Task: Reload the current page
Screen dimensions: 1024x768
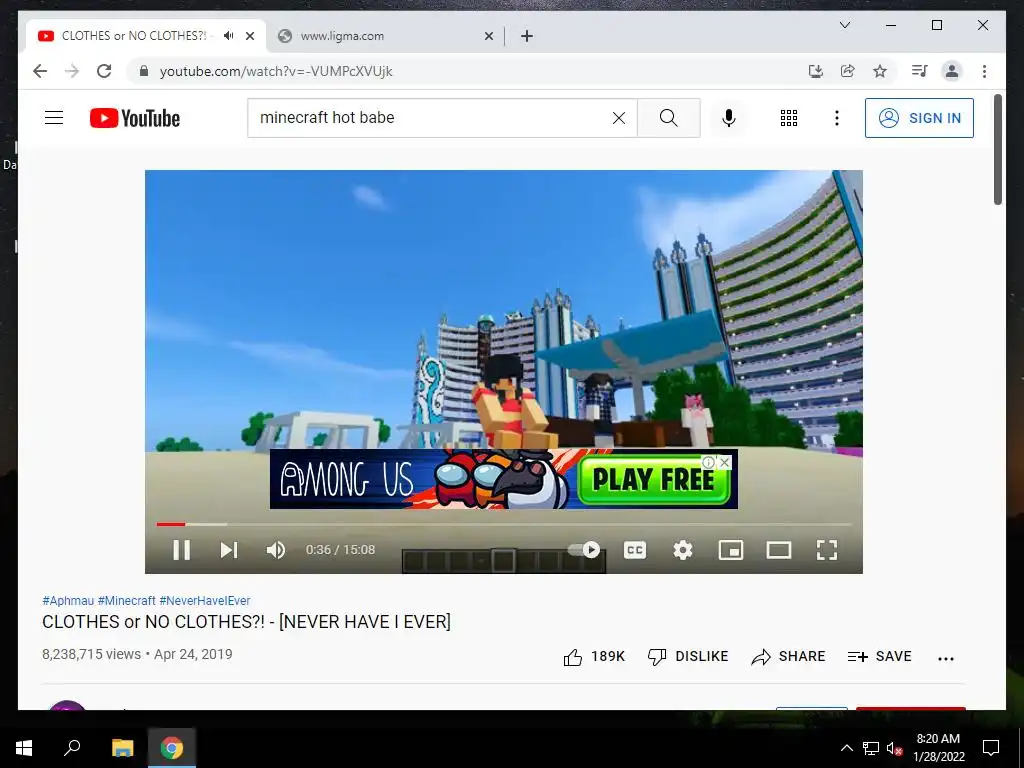Action: coord(104,71)
